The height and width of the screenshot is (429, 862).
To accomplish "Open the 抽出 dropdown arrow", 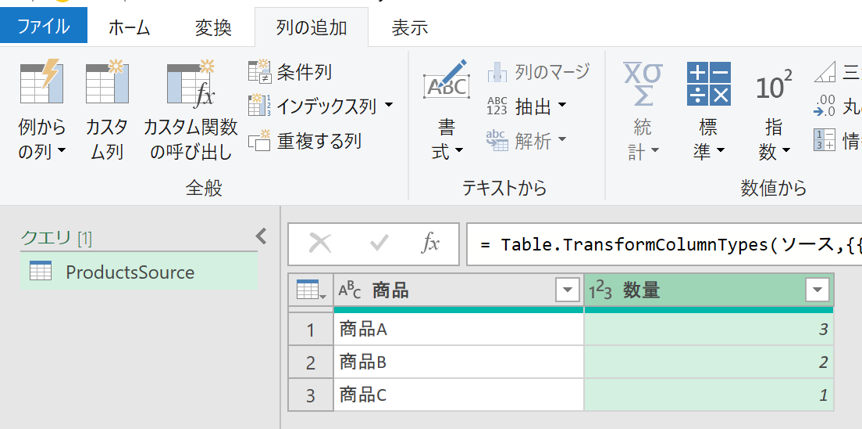I will 562,106.
